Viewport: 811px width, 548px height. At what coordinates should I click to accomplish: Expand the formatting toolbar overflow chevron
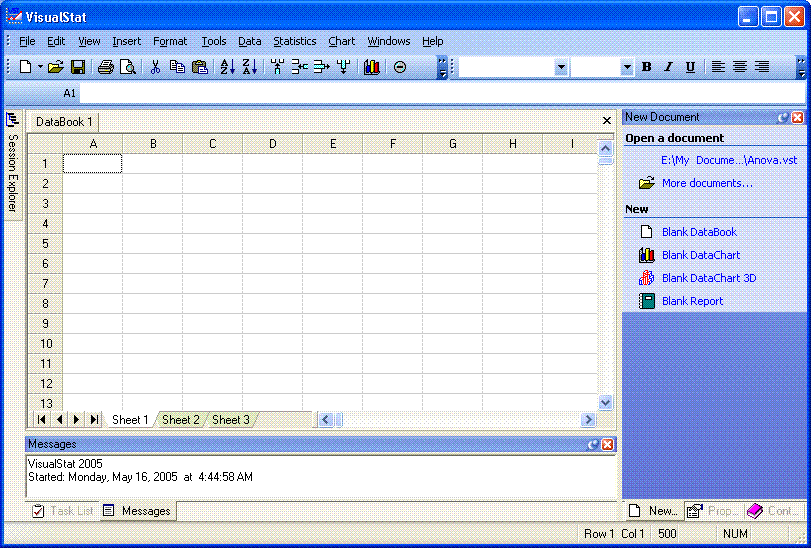click(x=801, y=67)
